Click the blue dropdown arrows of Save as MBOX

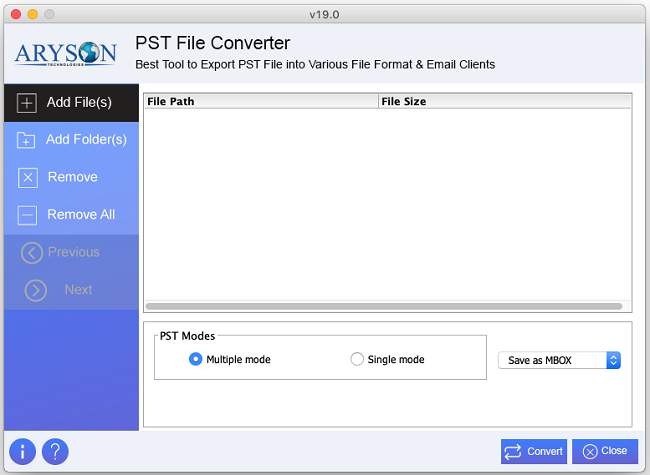point(614,360)
